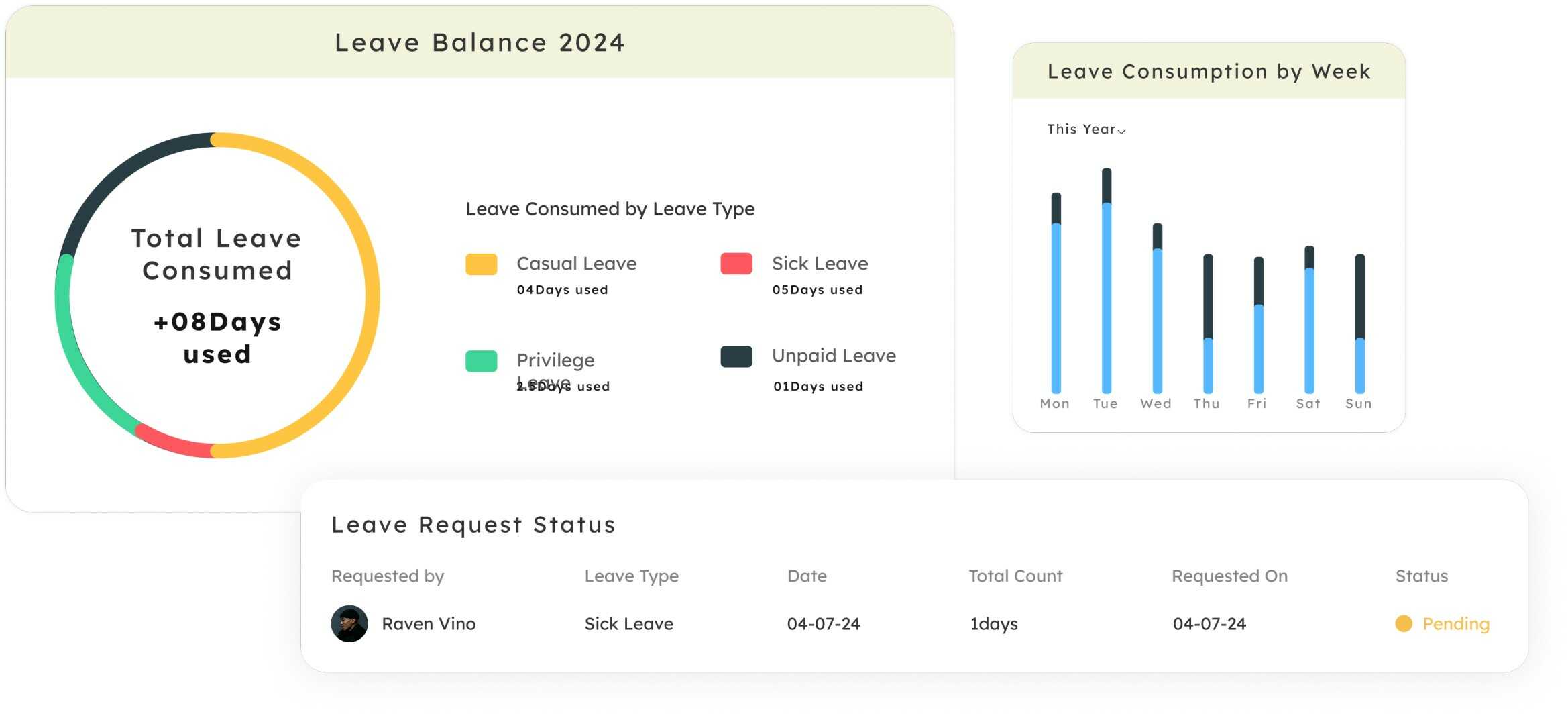Click the Status column header
This screenshot has width=1568, height=714.
click(1421, 576)
